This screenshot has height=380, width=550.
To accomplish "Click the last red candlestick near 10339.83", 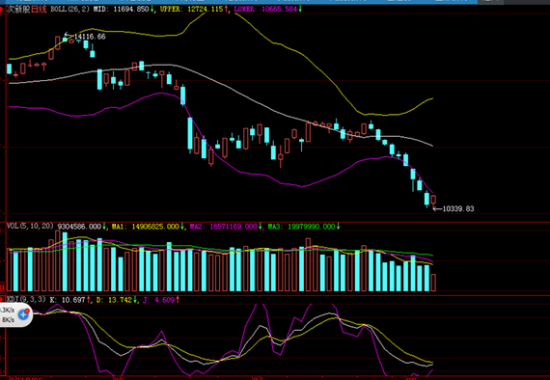I will pos(434,202).
